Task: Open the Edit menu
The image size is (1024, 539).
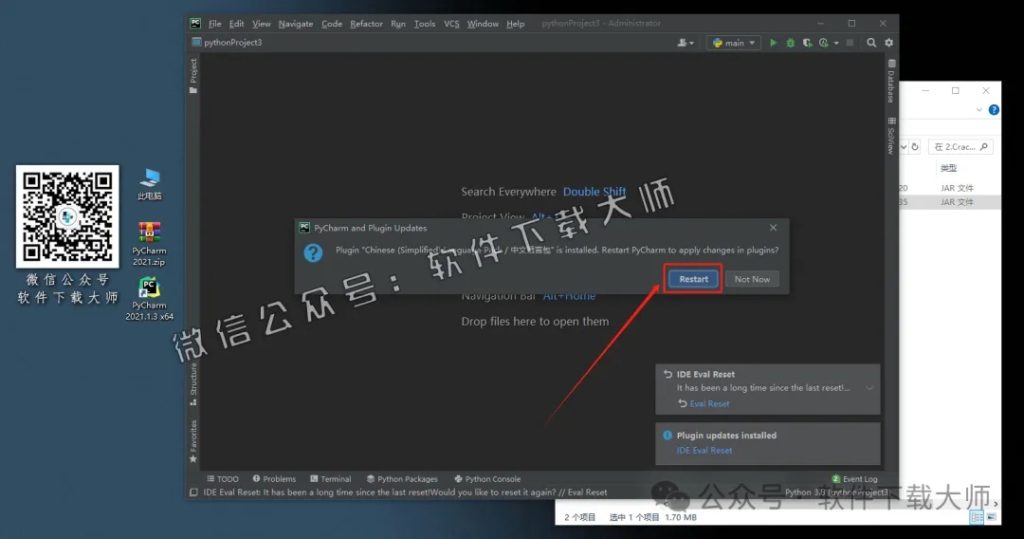Action: 236,24
